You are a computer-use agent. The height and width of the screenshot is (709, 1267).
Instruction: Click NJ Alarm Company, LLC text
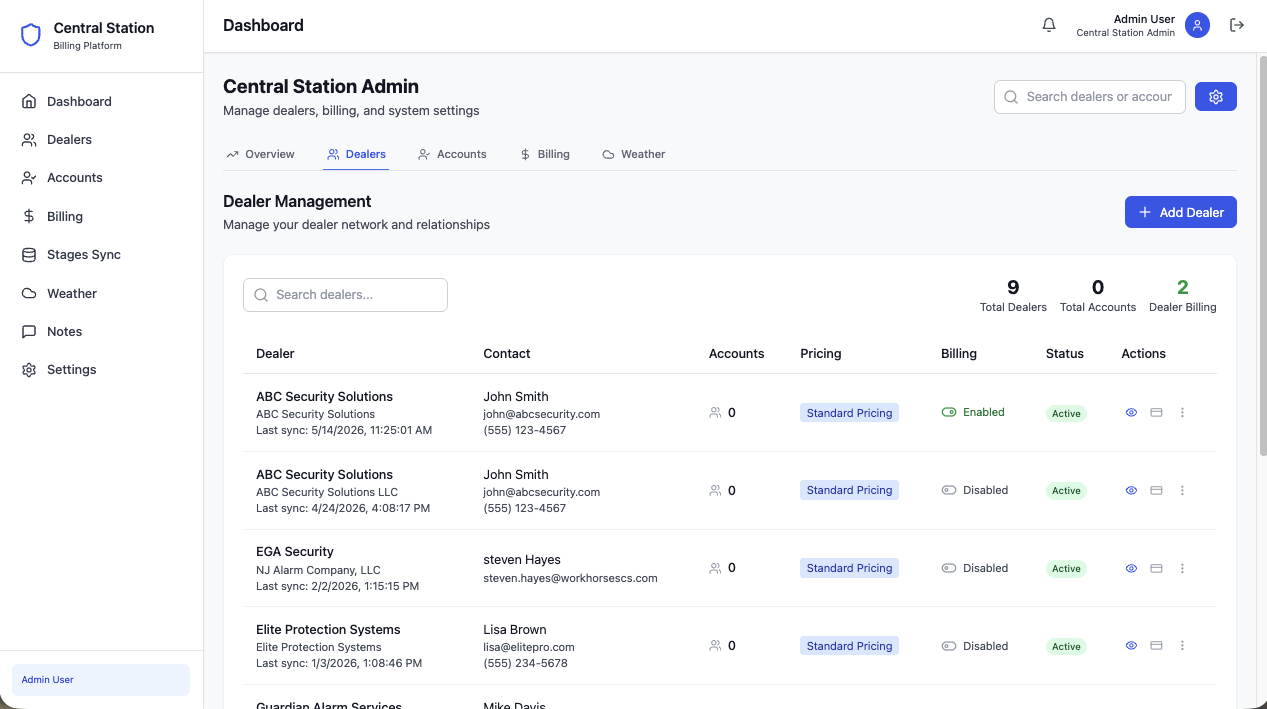[x=318, y=570]
